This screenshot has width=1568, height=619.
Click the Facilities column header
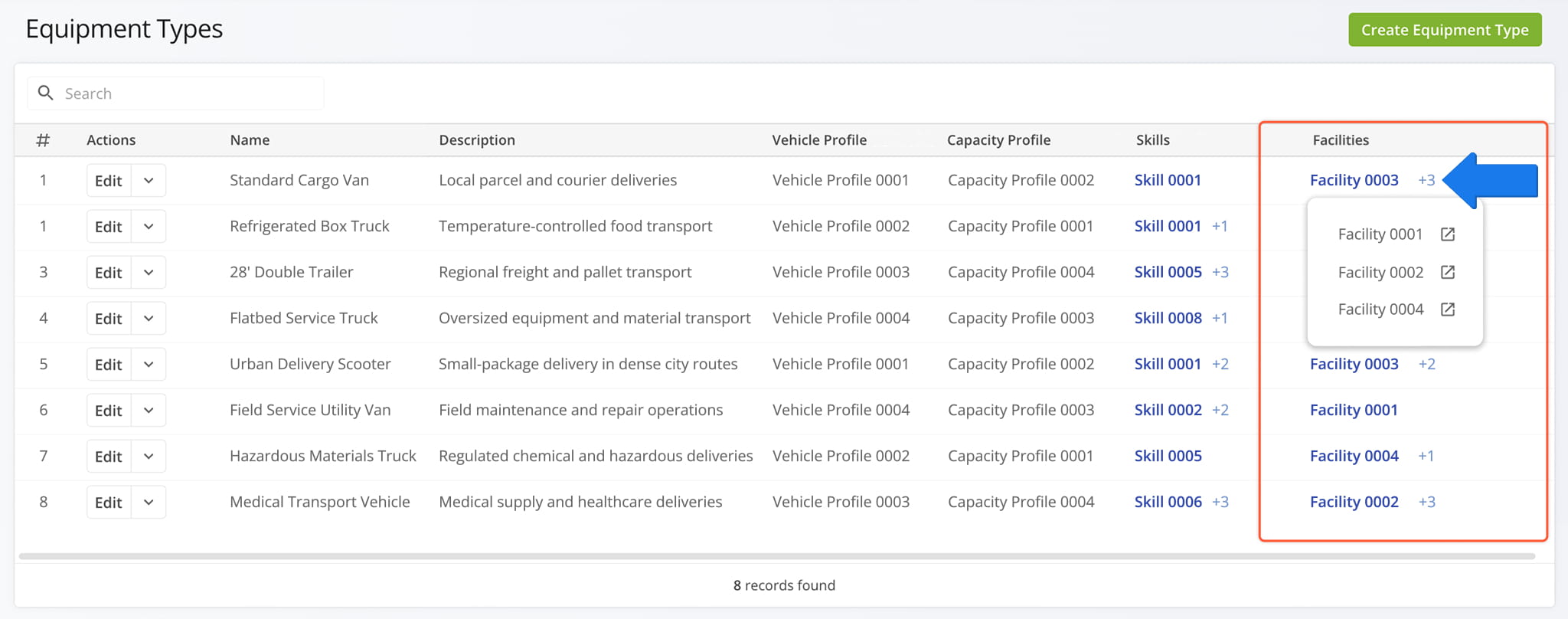point(1341,140)
